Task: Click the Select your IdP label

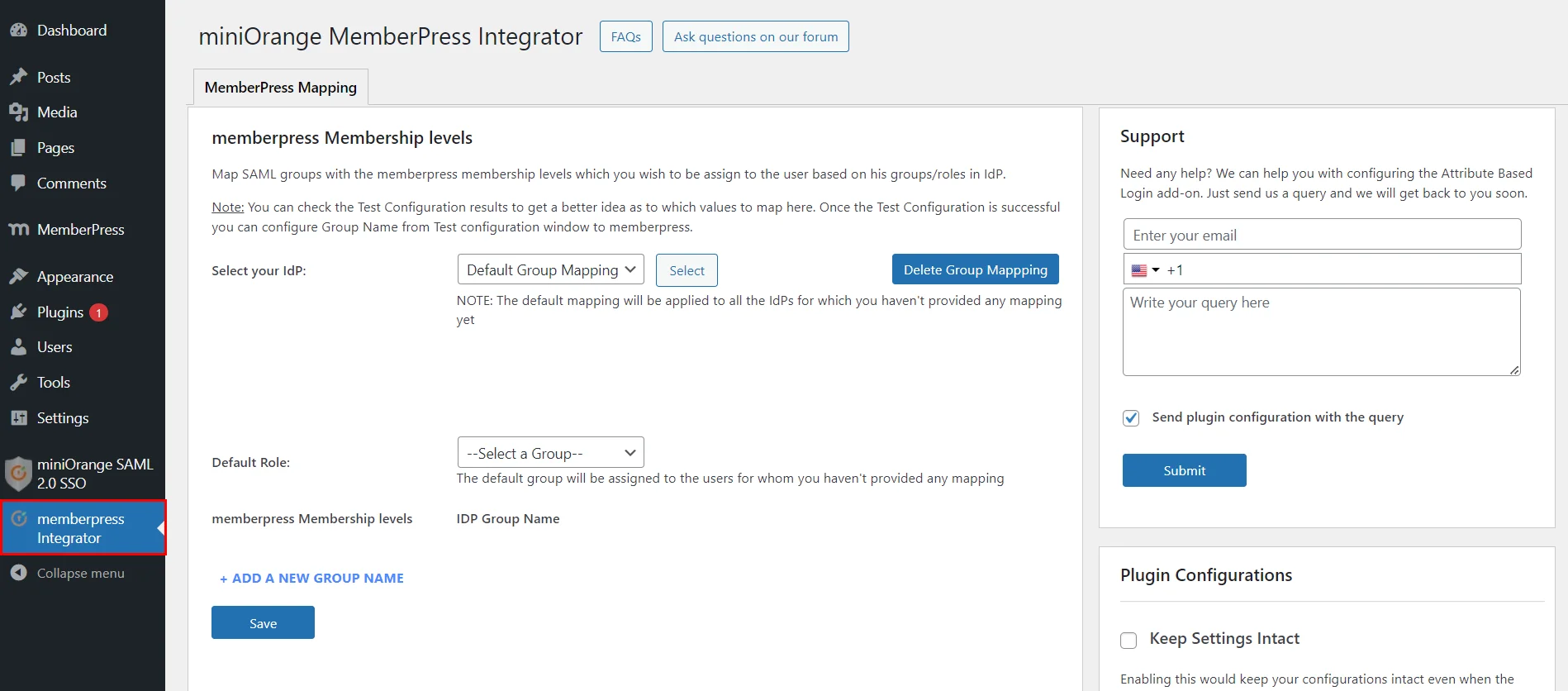Action: pyautogui.click(x=259, y=270)
